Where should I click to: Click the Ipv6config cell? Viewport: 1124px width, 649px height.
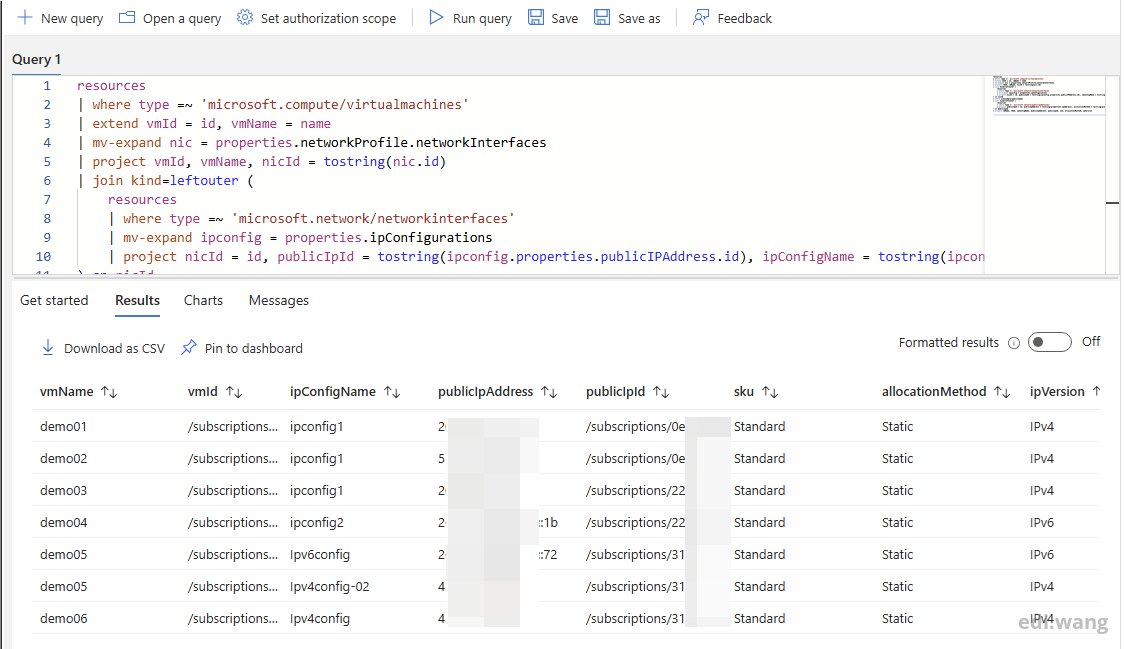(320, 555)
